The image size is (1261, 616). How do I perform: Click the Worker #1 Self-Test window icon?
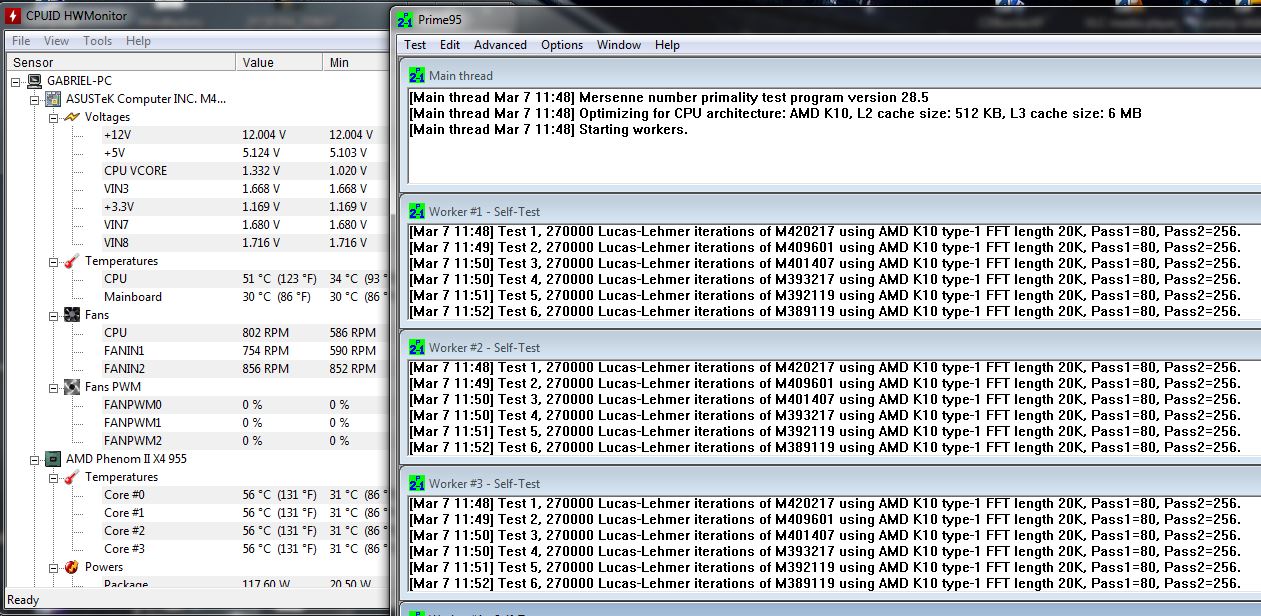coord(417,211)
